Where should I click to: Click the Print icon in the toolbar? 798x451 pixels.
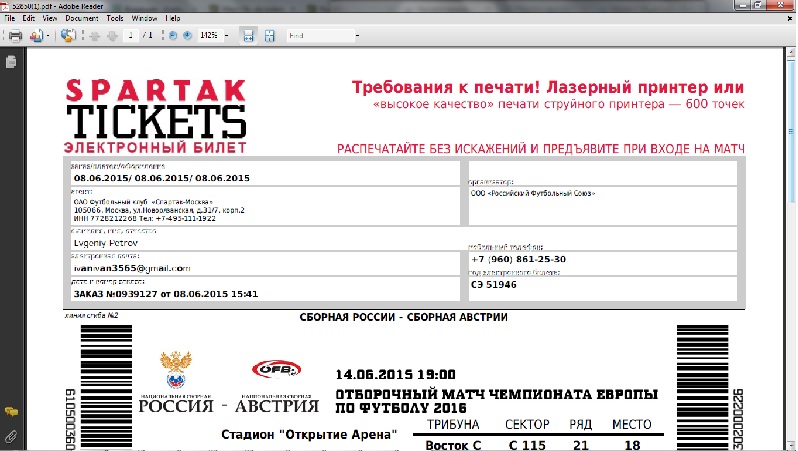15,36
